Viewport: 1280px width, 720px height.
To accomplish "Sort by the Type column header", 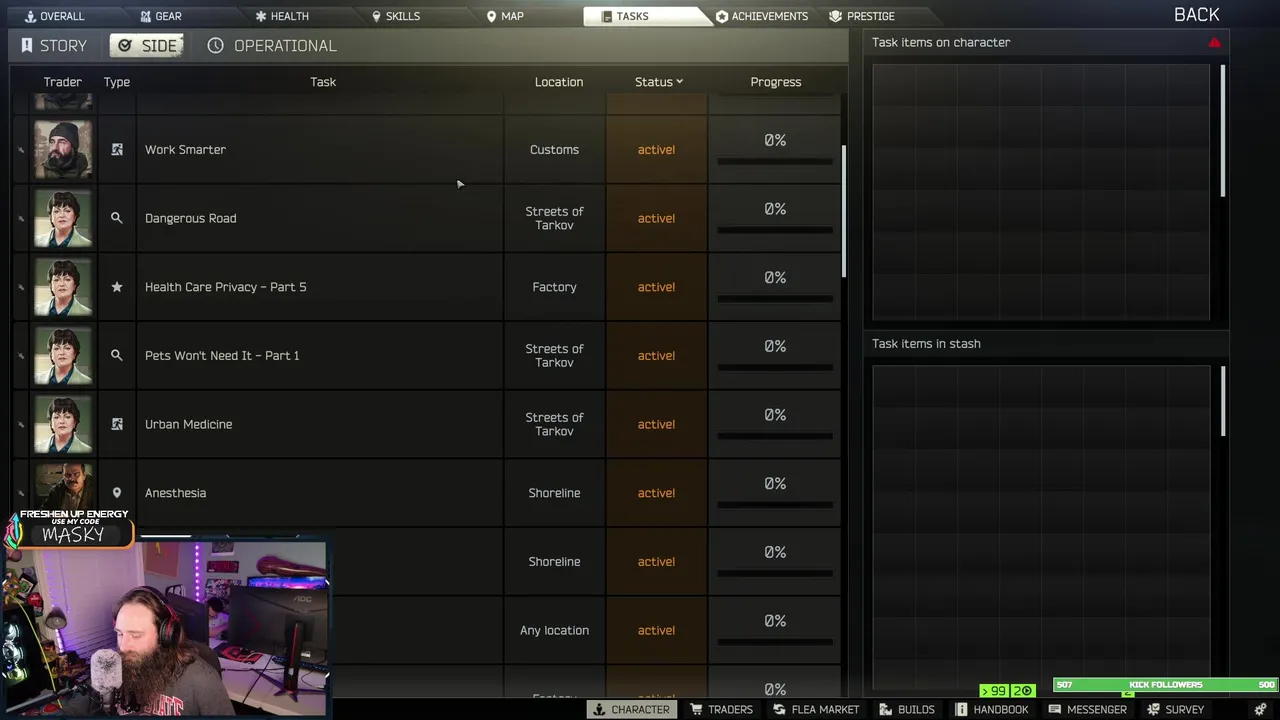I will pyautogui.click(x=117, y=82).
